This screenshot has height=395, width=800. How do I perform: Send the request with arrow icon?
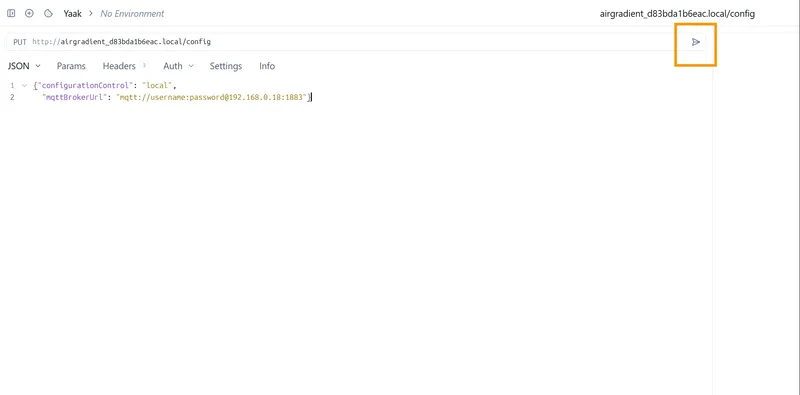pos(695,42)
